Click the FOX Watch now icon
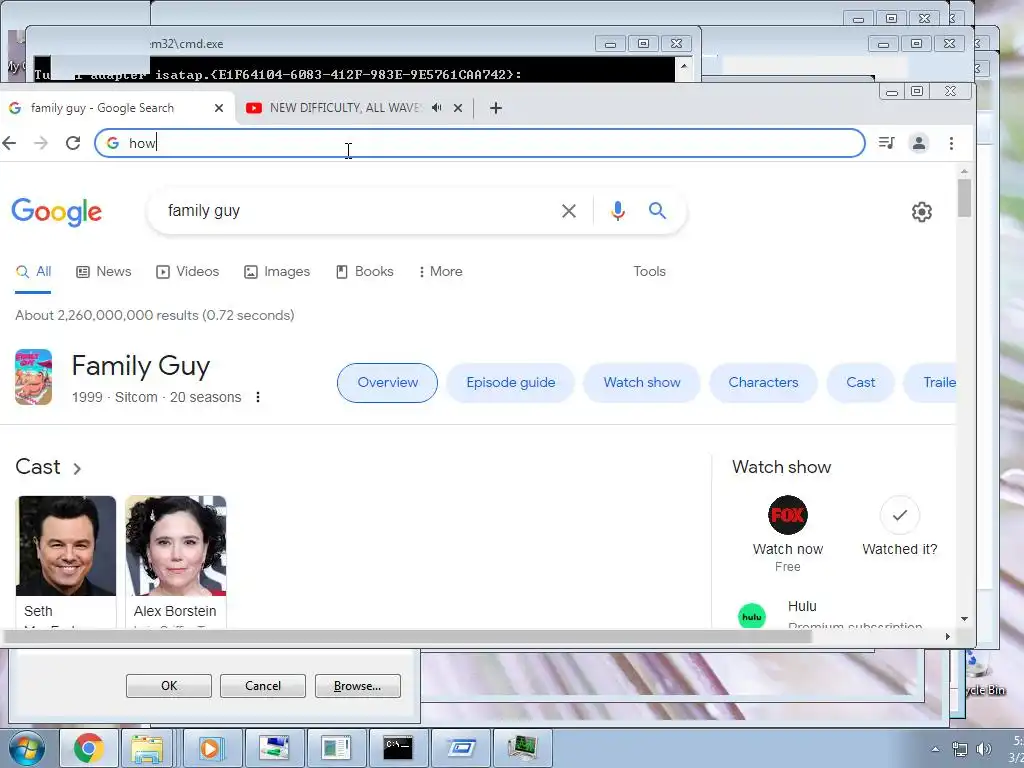The height and width of the screenshot is (768, 1024). tap(788, 515)
